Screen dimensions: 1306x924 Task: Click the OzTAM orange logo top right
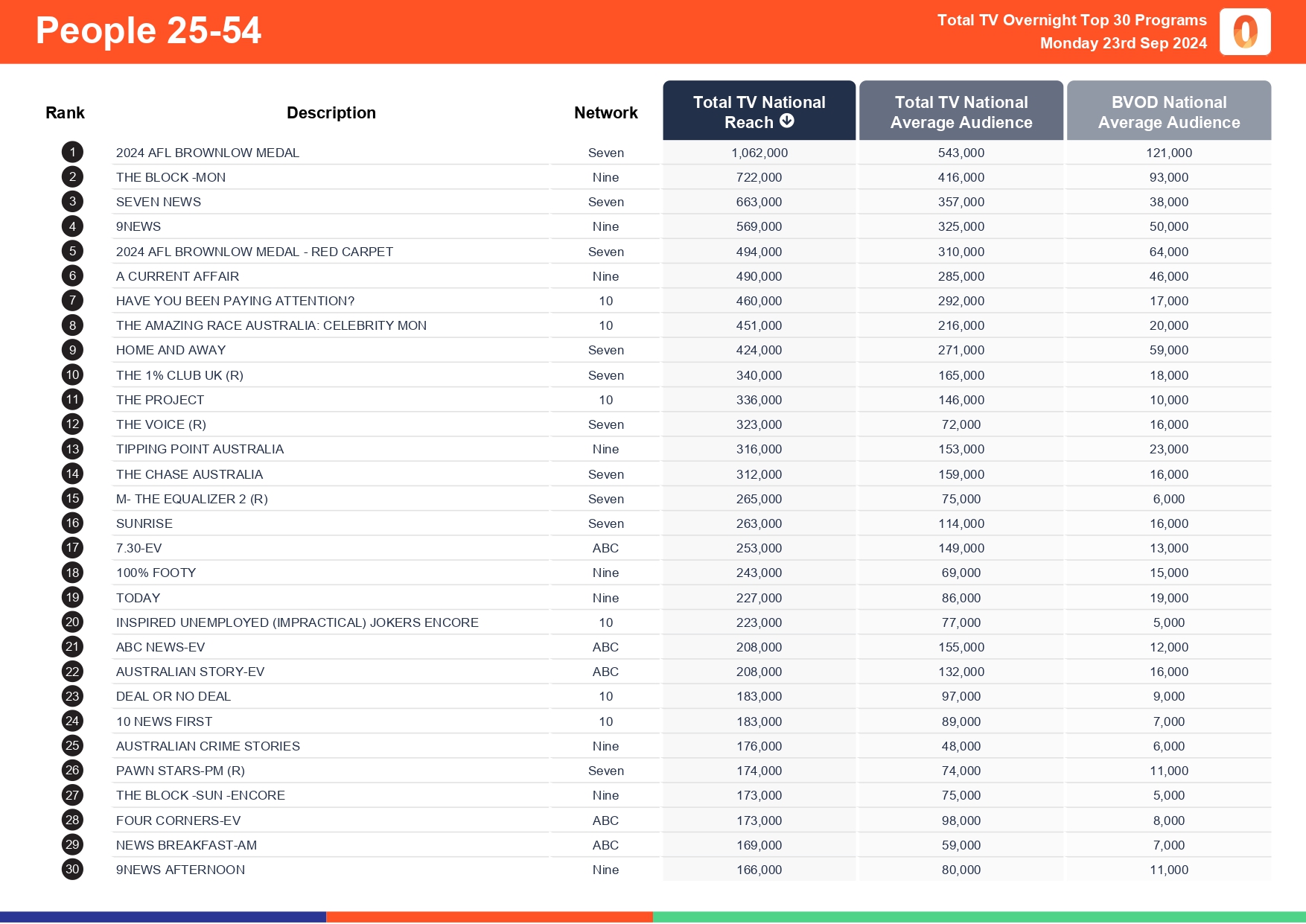pyautogui.click(x=1244, y=32)
